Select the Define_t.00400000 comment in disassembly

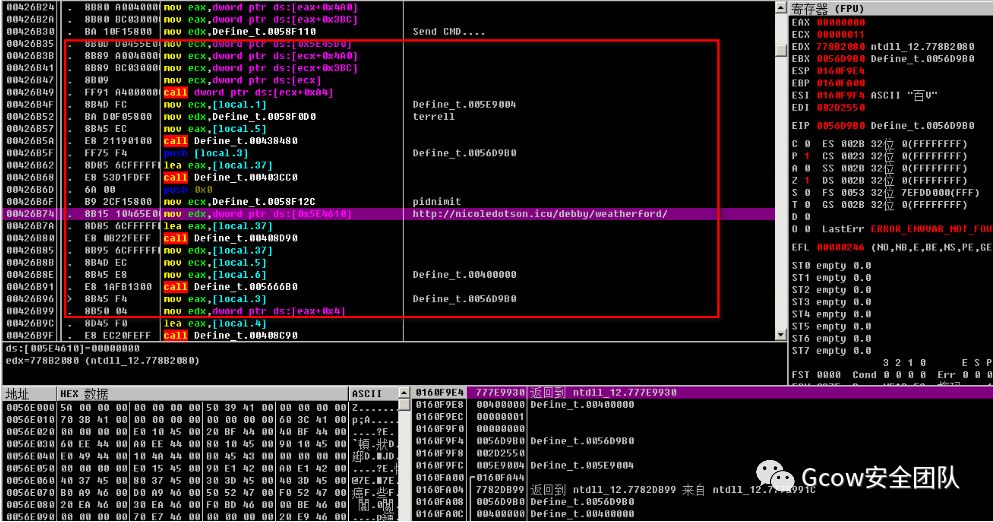(464, 275)
